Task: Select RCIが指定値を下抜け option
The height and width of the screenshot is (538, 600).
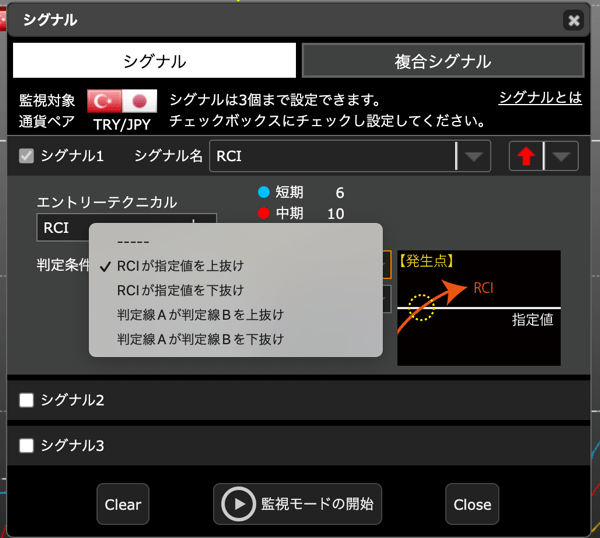Action: point(236,290)
